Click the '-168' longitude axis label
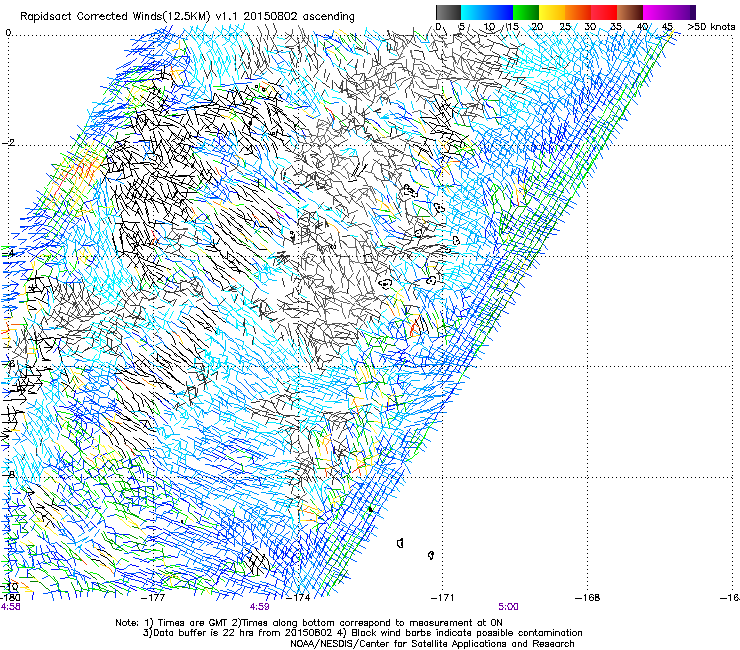This screenshot has width=740, height=650. point(588,598)
